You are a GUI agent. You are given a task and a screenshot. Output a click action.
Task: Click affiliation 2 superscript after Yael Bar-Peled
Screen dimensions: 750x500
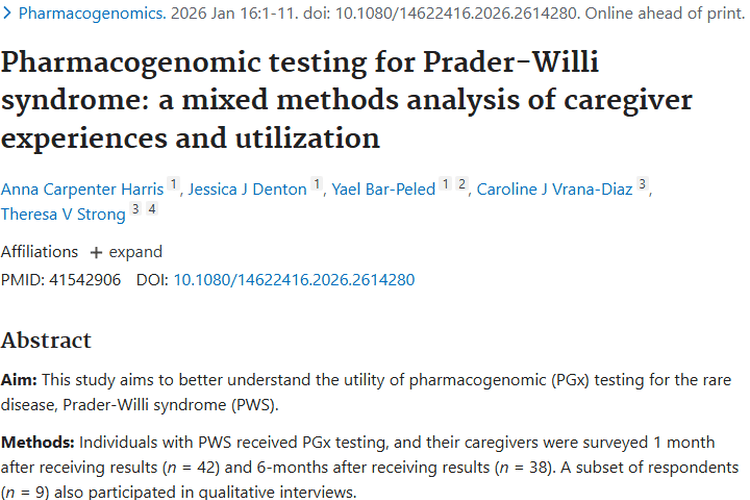tap(462, 185)
